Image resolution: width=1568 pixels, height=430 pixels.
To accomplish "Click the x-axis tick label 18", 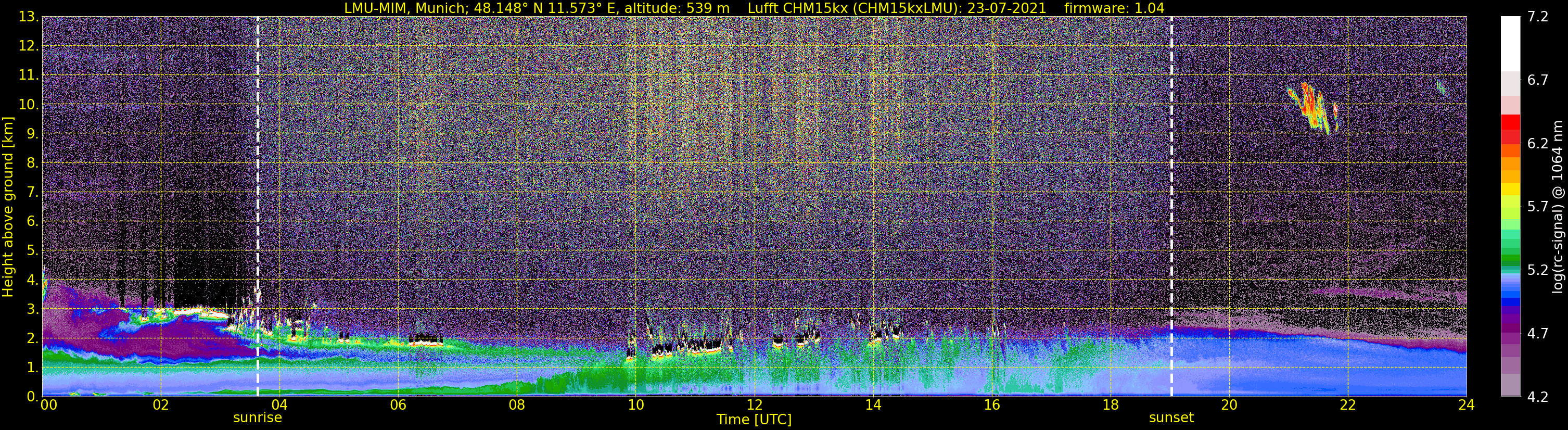I will tap(1110, 405).
